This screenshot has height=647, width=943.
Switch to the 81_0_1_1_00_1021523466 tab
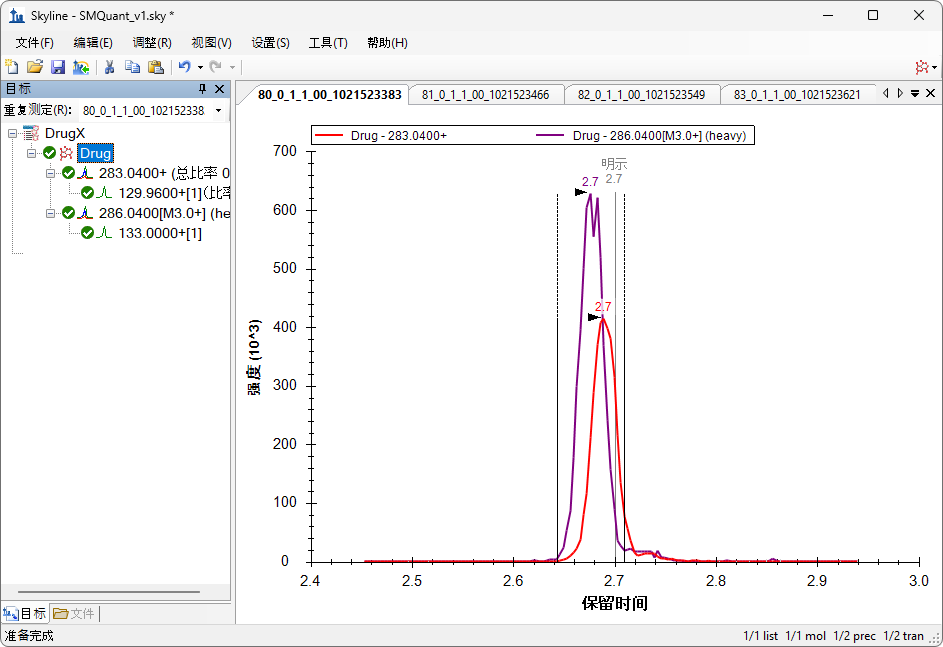click(x=485, y=95)
